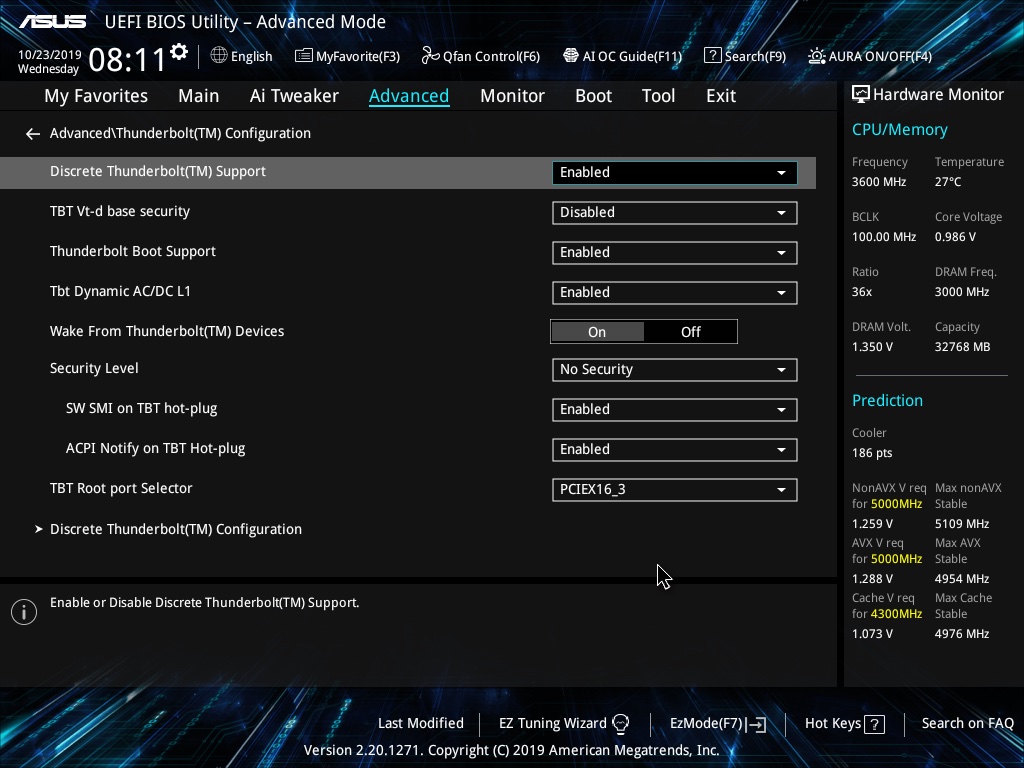Select Tbt Dynamic AC/DC L1 label
This screenshot has height=768, width=1024.
pyautogui.click(x=120, y=291)
